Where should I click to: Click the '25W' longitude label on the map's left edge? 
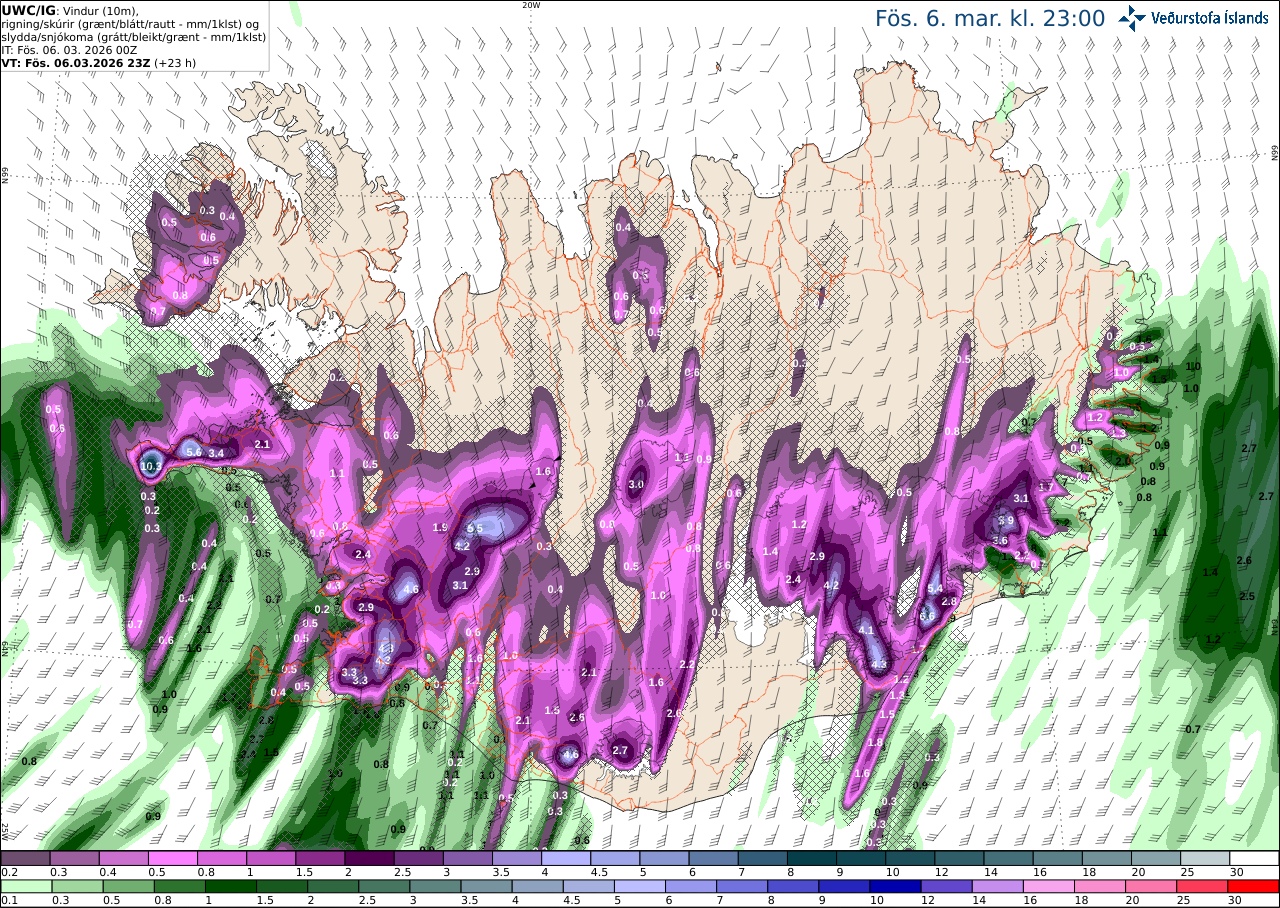click(x=5, y=830)
